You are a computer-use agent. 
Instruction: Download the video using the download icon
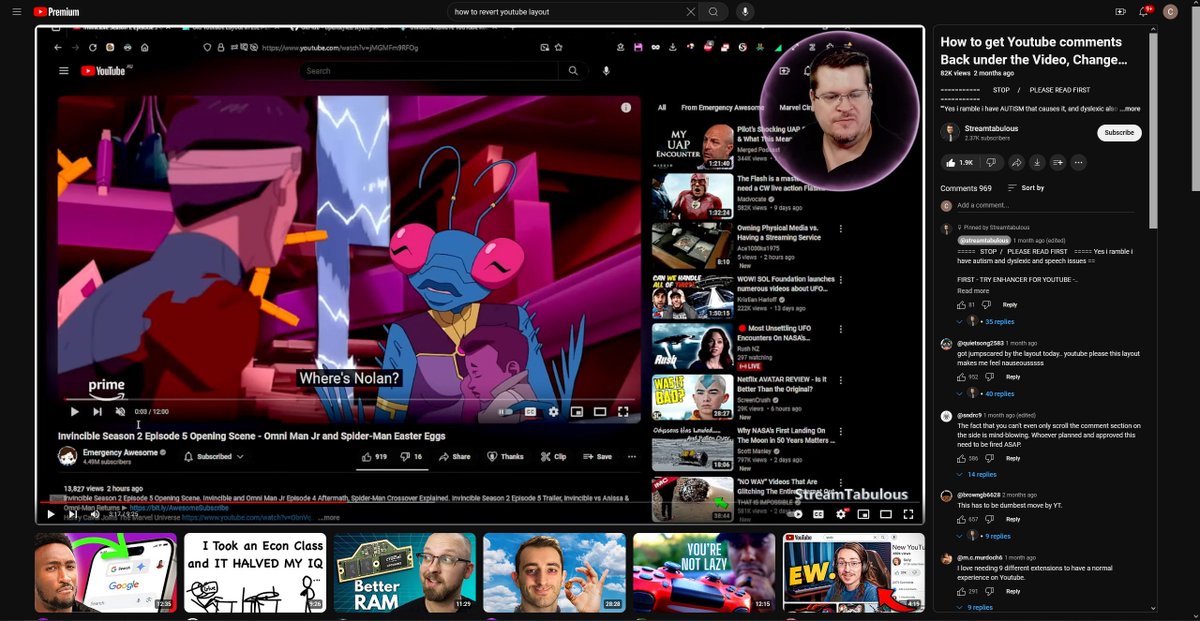point(1037,162)
